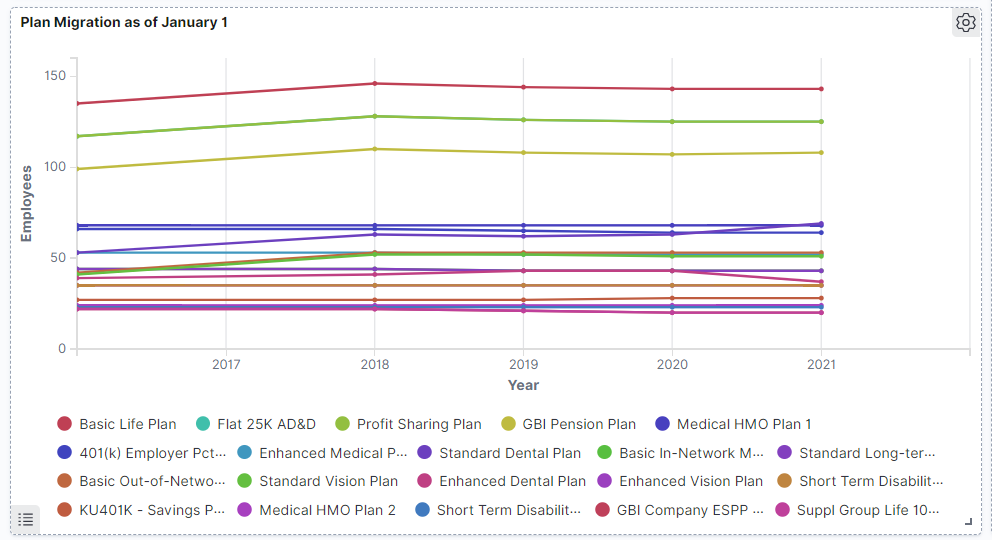Click the Profit Sharing Plan color dot
The width and height of the screenshot is (992, 540).
[343, 424]
